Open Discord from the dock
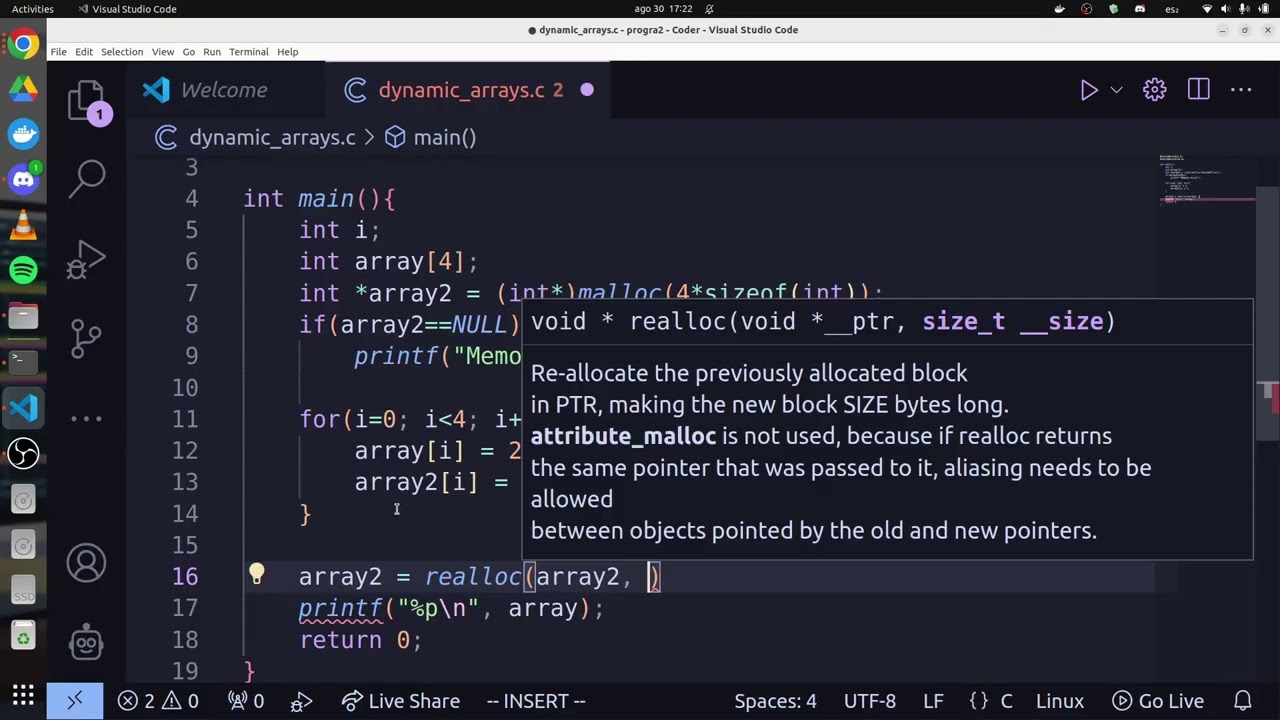 pyautogui.click(x=23, y=180)
